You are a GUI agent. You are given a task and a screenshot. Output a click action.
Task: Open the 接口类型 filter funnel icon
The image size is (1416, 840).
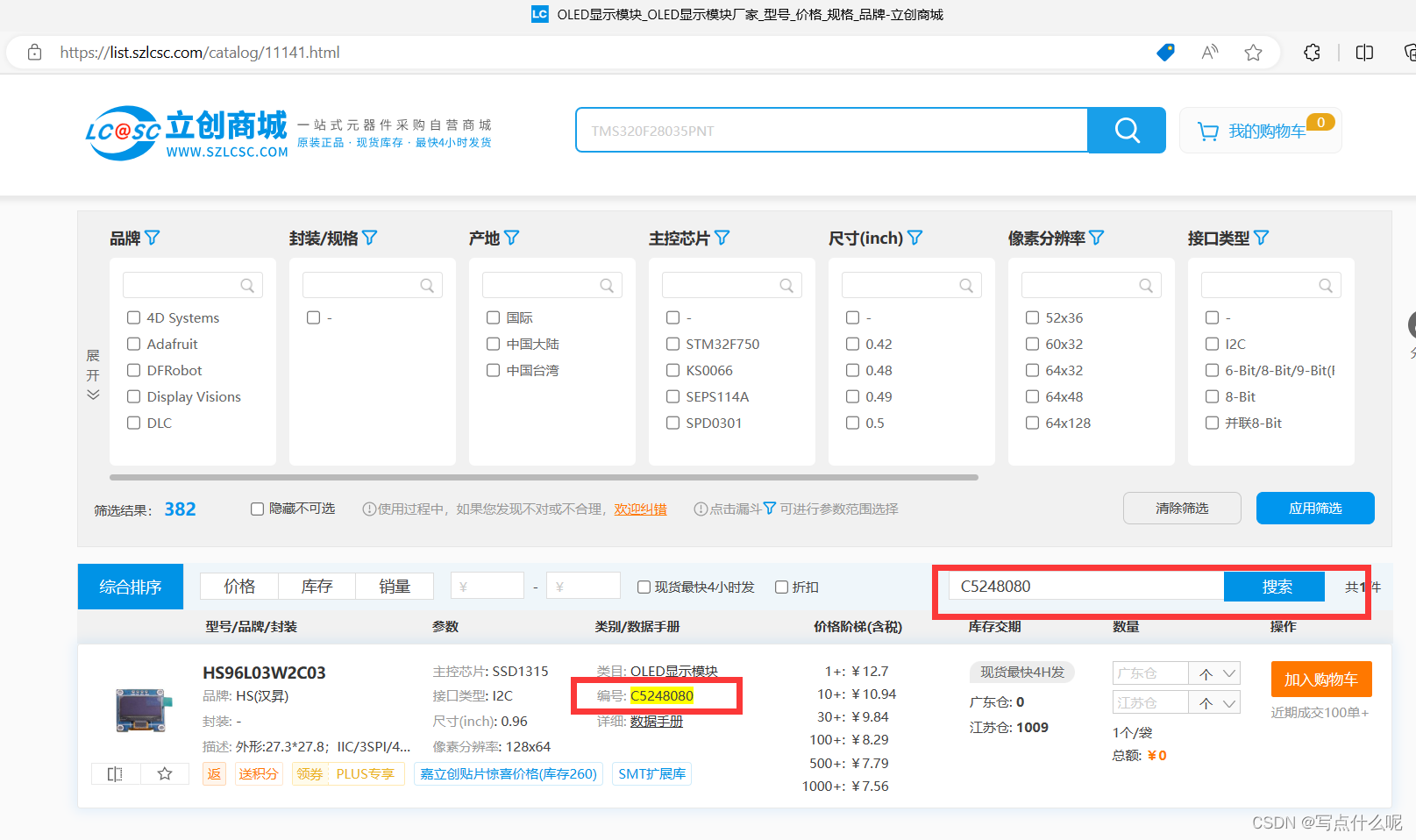1262,238
